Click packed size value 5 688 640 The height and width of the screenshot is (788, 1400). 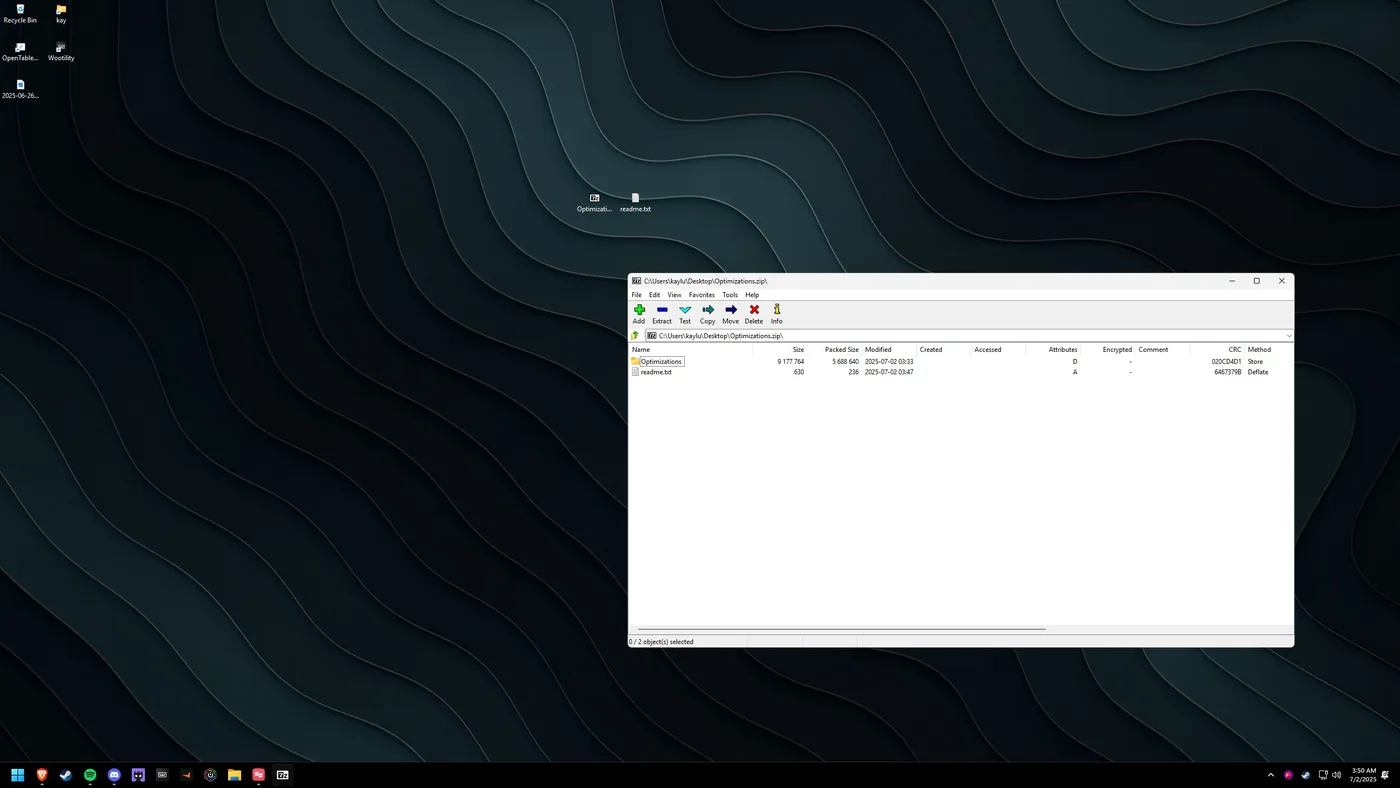tap(845, 361)
